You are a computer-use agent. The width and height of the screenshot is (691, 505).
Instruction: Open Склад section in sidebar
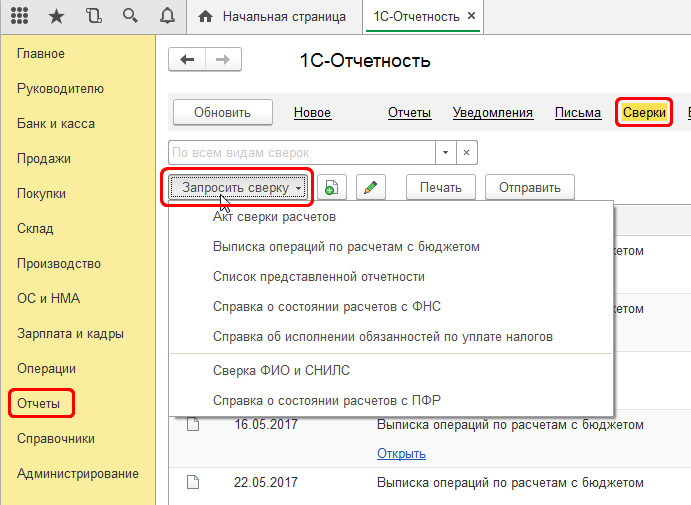click(x=35, y=229)
